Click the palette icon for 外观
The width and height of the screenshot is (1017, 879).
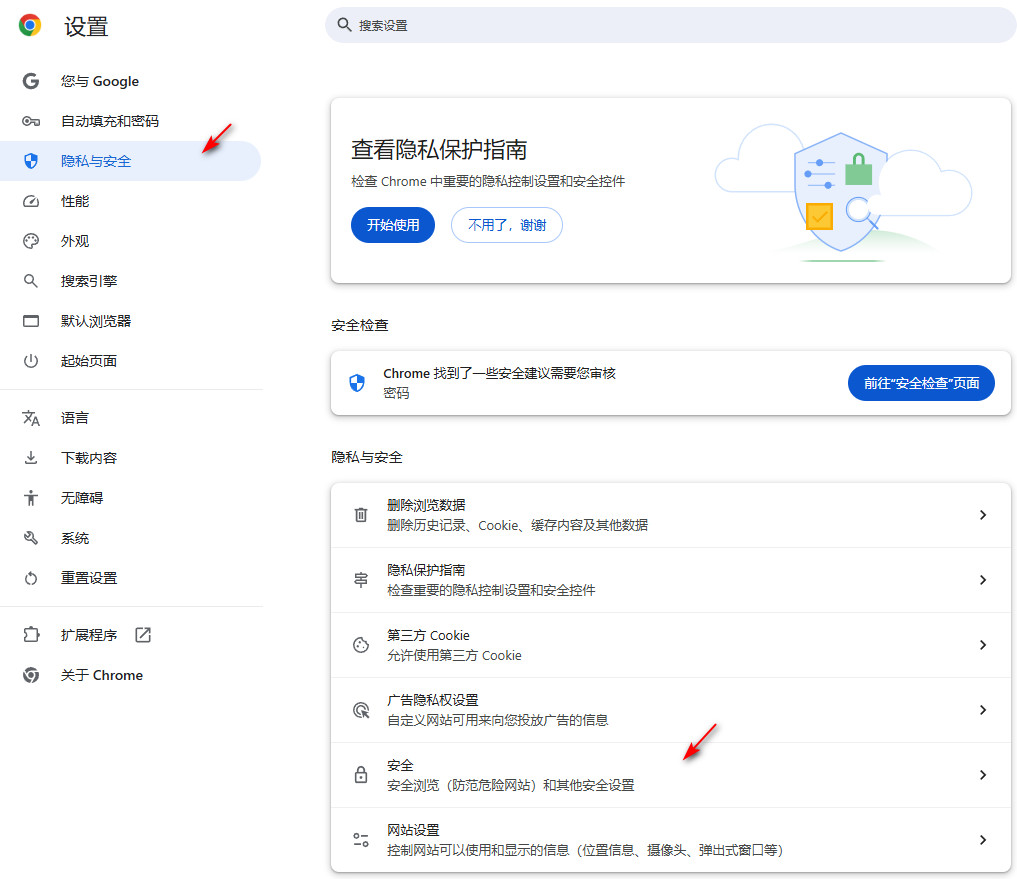click(x=30, y=241)
